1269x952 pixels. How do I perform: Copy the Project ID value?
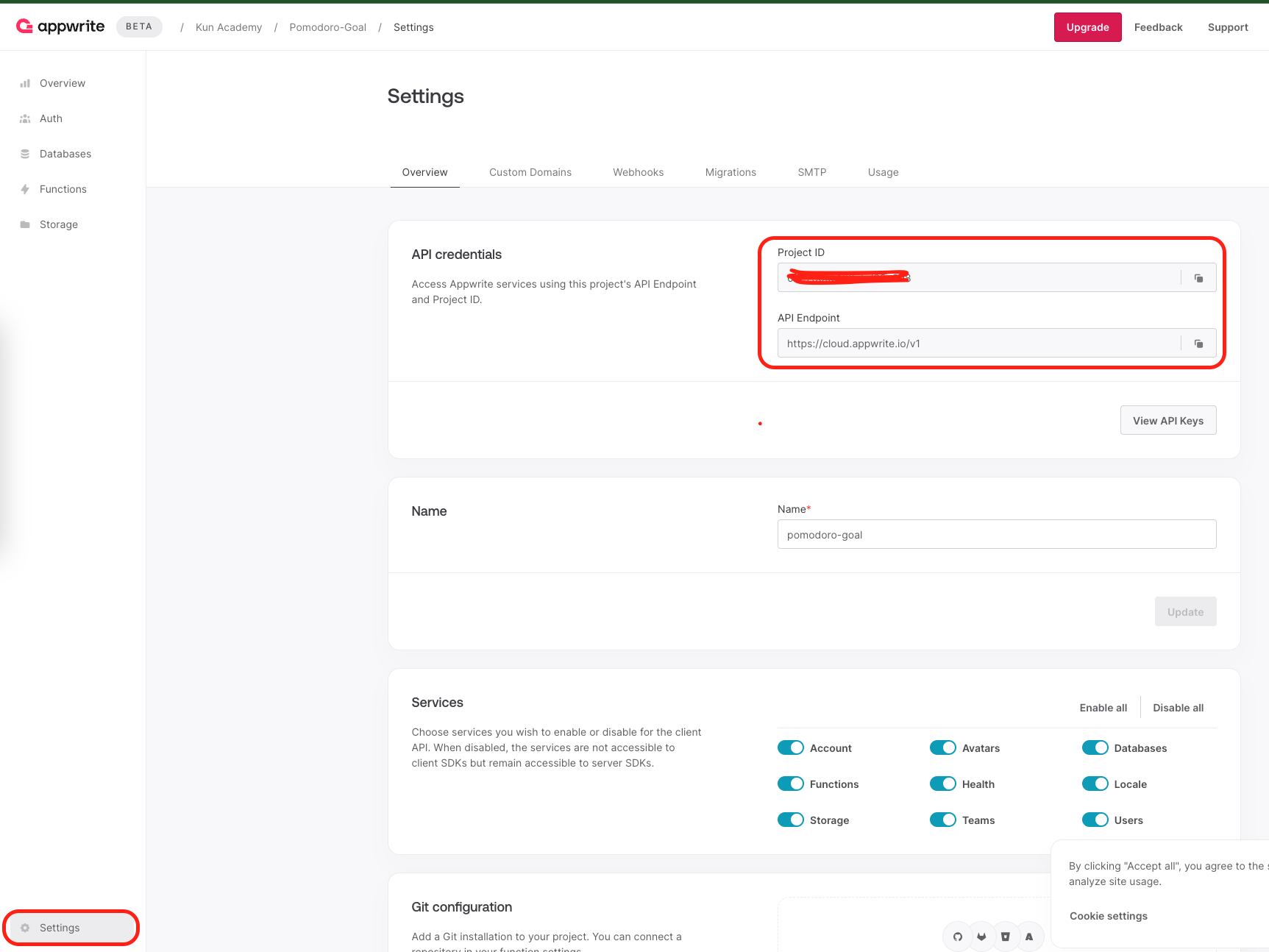1198,277
